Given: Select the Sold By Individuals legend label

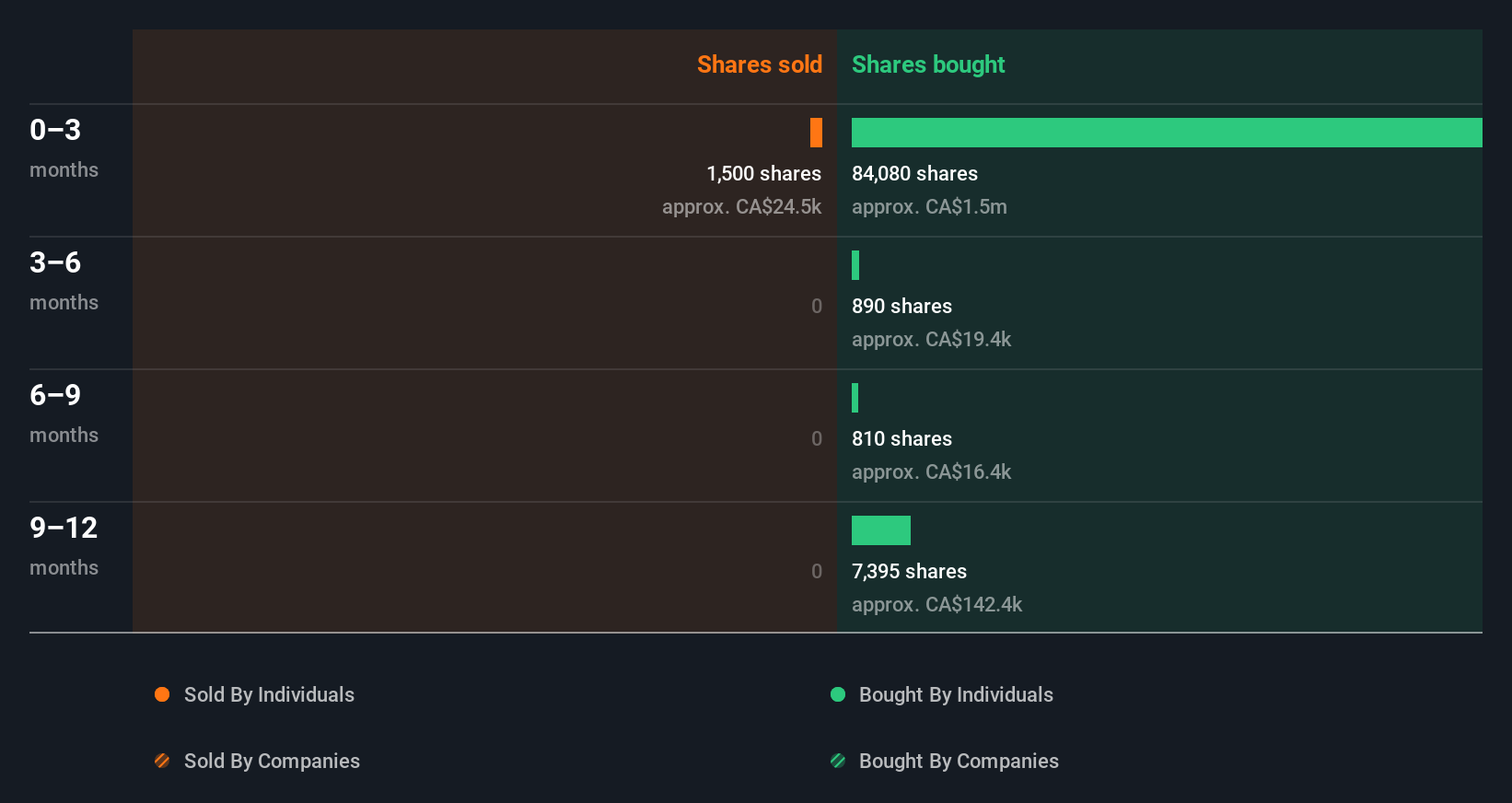Looking at the screenshot, I should pos(269,694).
